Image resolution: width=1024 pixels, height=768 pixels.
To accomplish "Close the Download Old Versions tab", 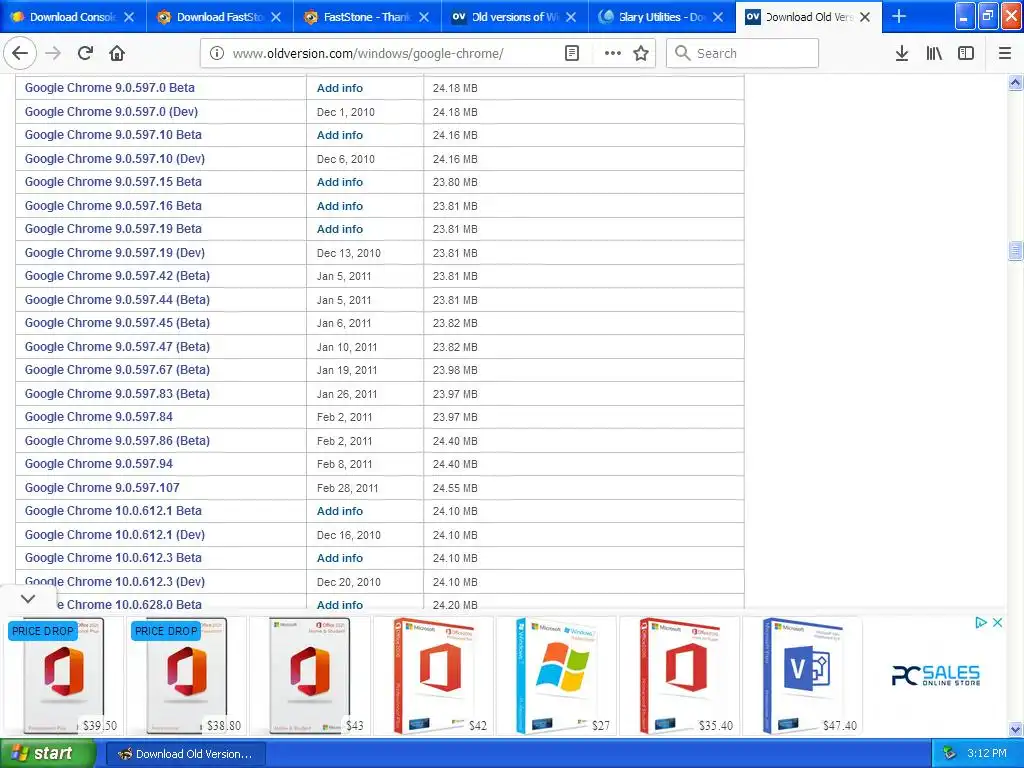I will pyautogui.click(x=865, y=17).
